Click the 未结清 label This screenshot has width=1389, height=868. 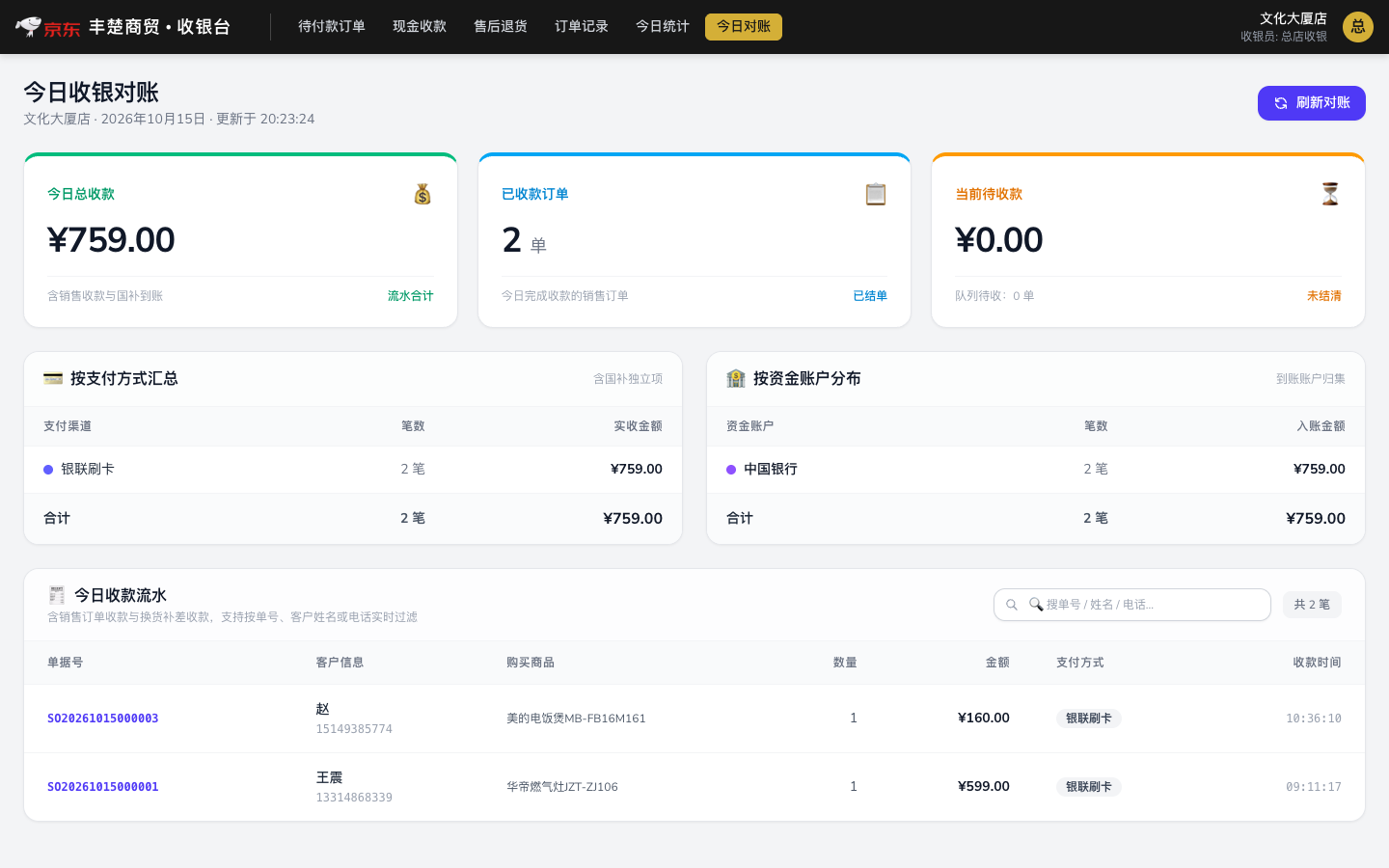1324,296
